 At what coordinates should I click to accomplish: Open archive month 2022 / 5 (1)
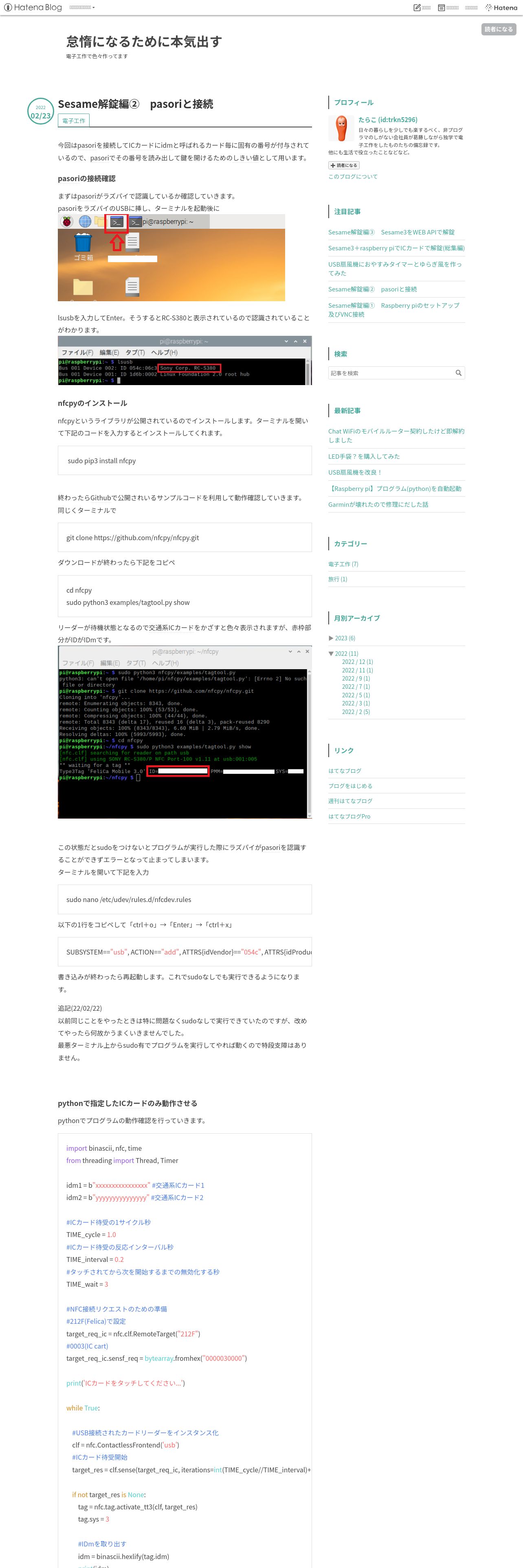click(356, 695)
